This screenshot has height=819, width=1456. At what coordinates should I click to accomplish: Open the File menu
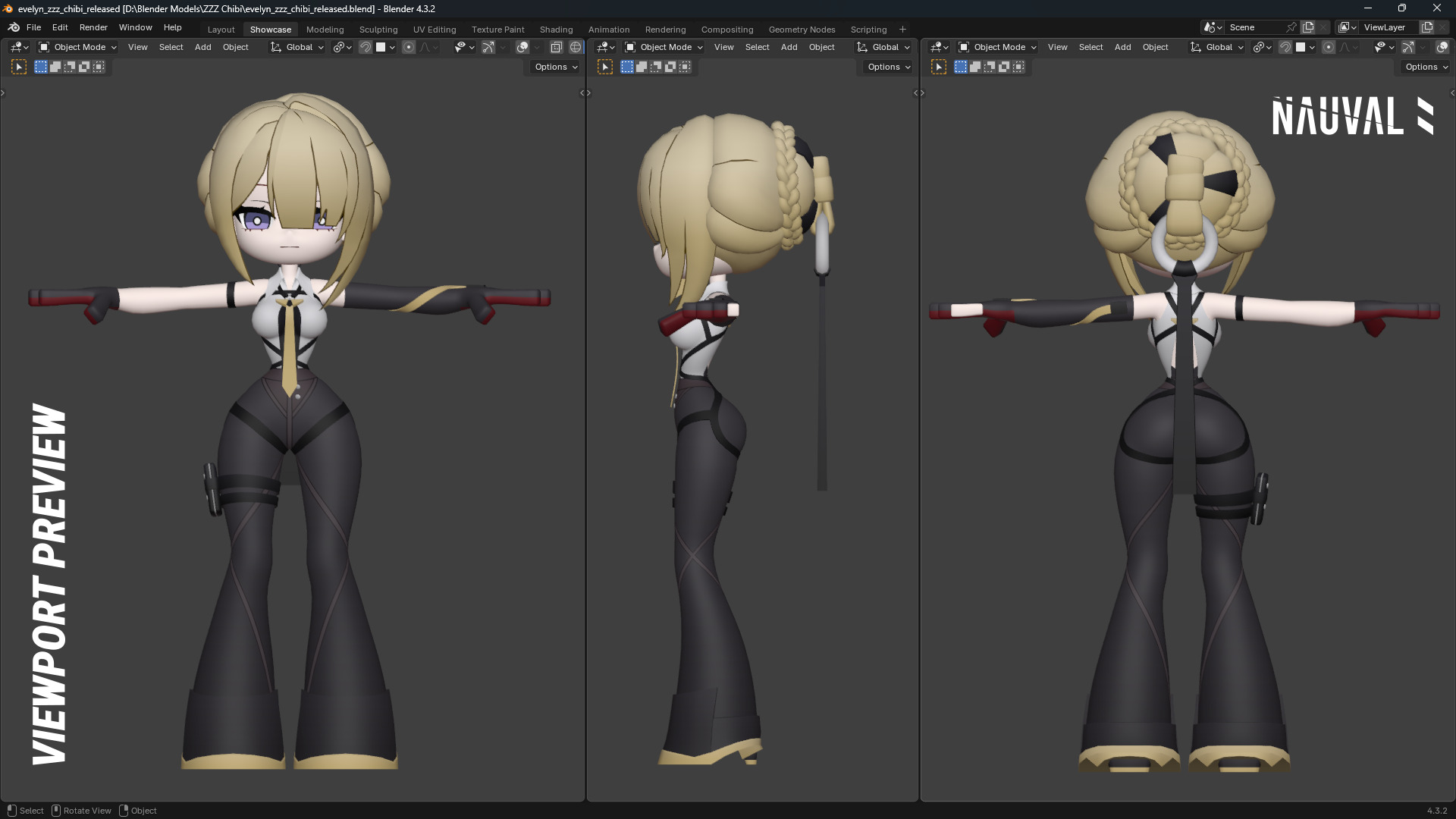[33, 27]
